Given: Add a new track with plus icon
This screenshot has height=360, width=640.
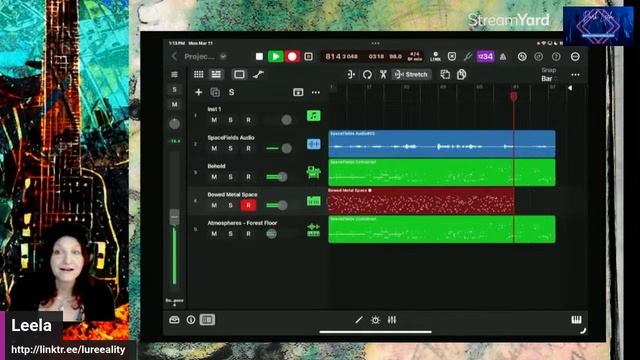Looking at the screenshot, I should (198, 92).
